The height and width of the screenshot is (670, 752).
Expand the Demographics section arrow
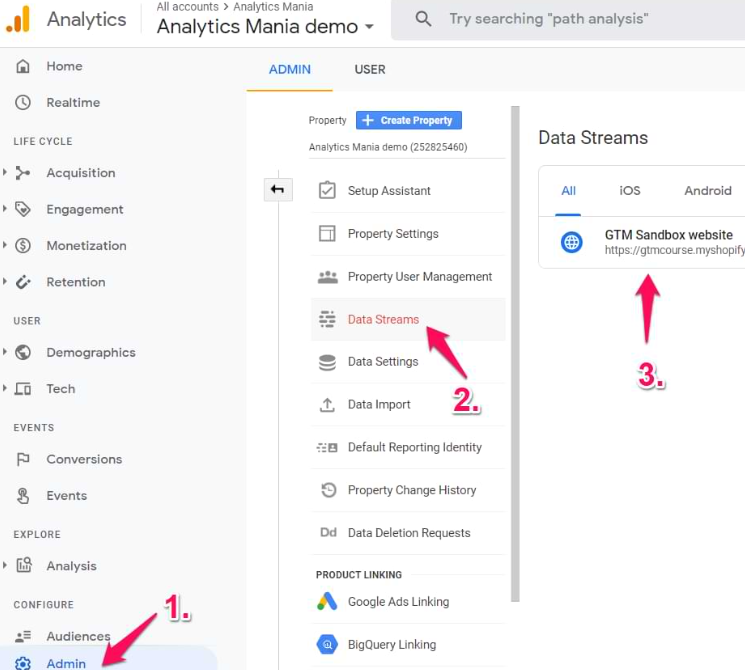[x=5, y=352]
